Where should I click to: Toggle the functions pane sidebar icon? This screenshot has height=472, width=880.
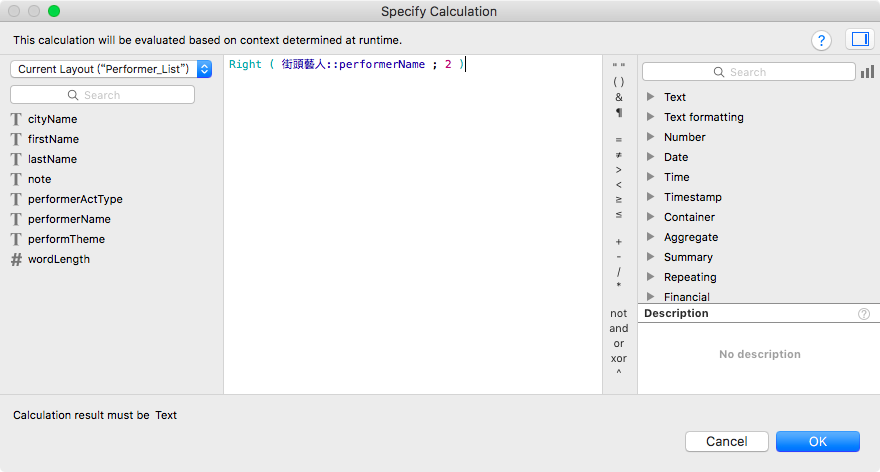860,39
